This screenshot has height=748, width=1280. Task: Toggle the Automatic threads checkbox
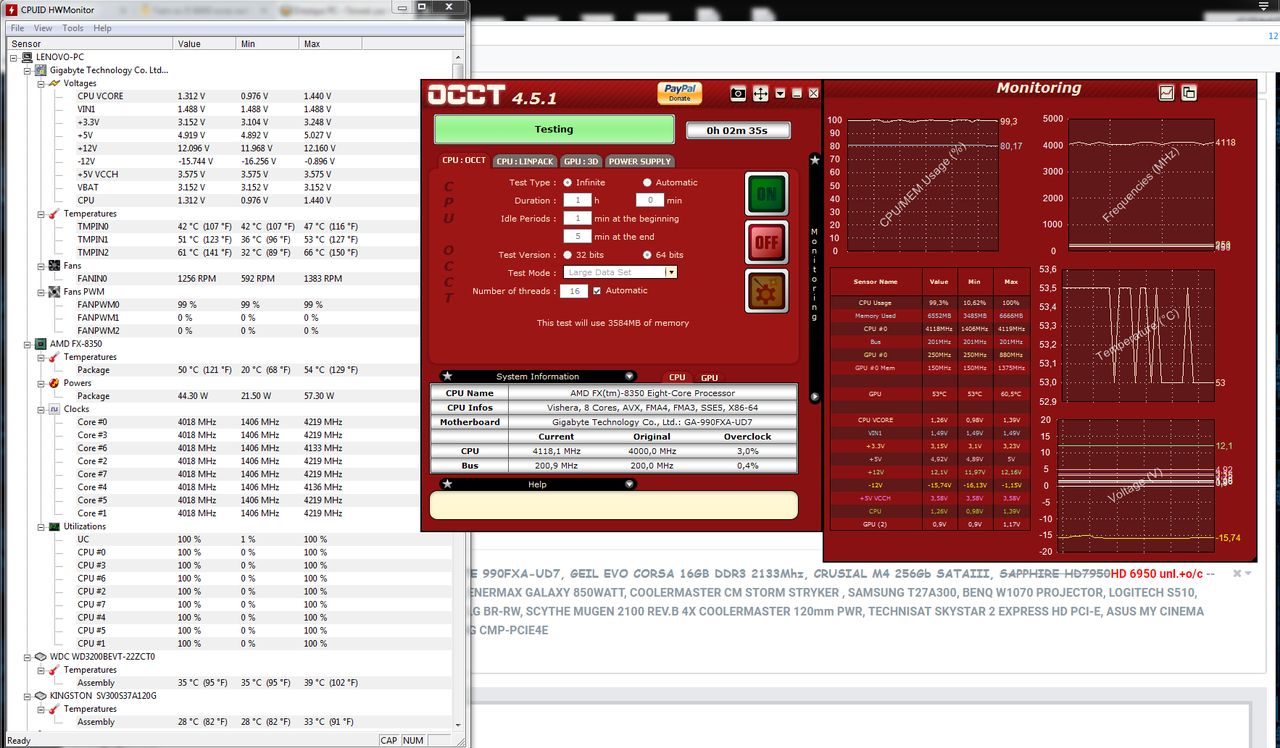(x=597, y=291)
